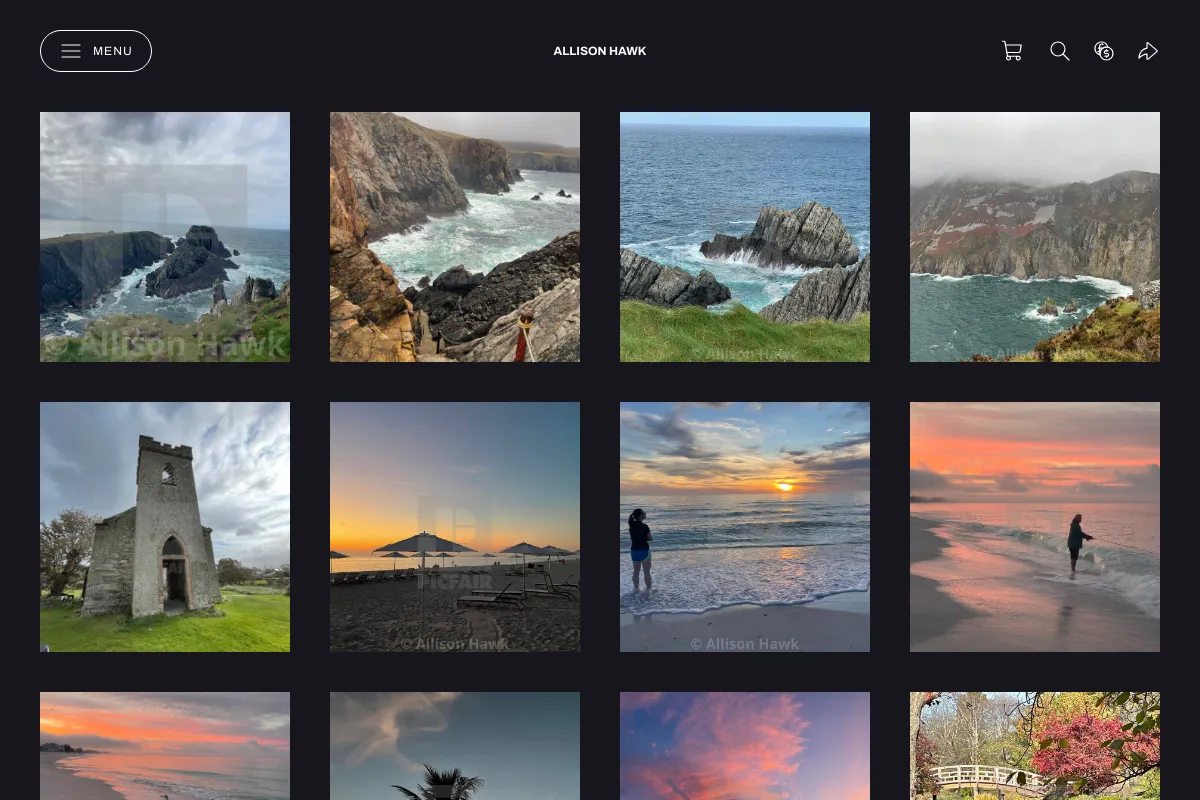Open the palm tree silhouette photo
The image size is (1200, 800).
click(x=455, y=746)
